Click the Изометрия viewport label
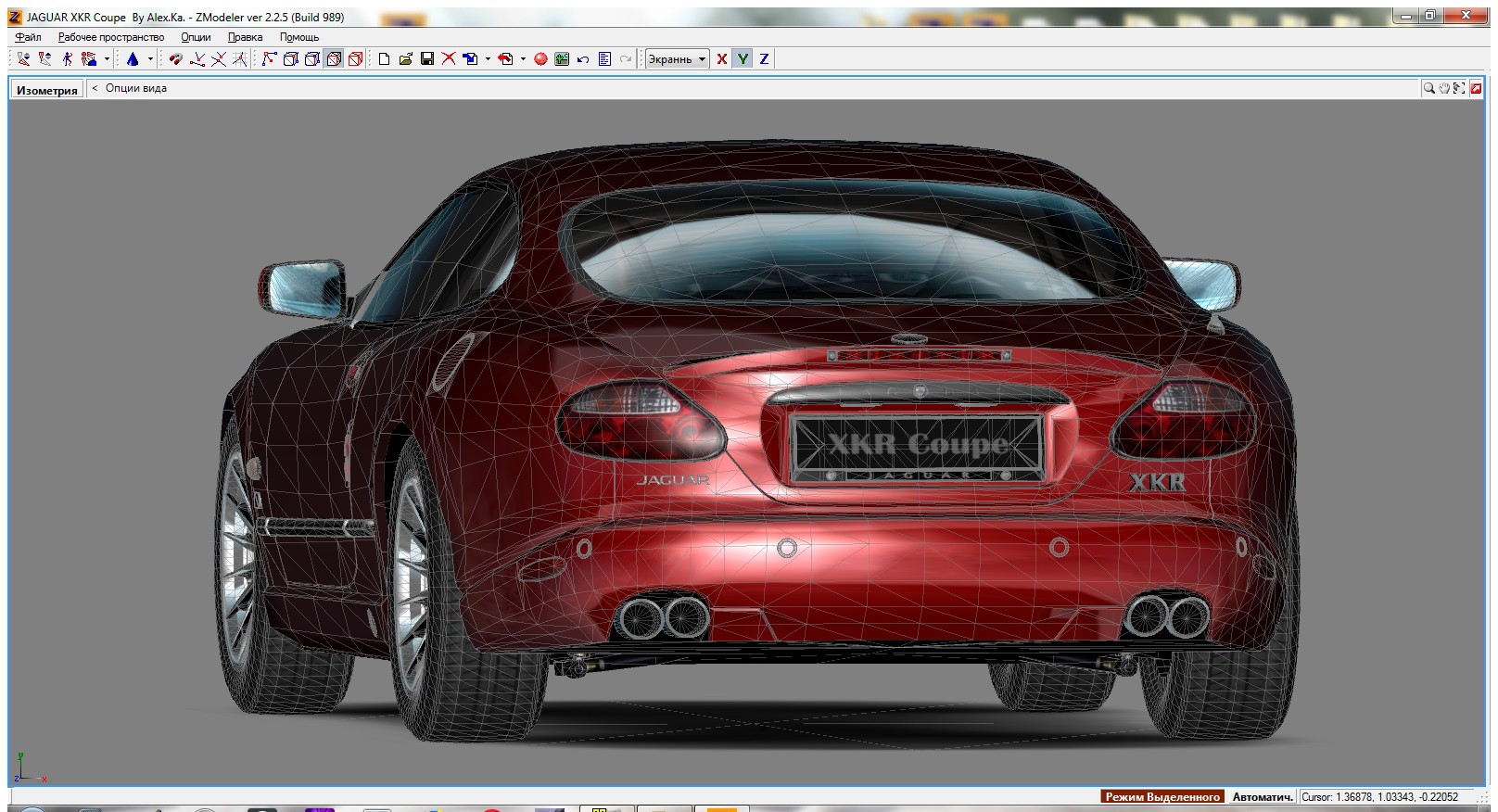Screen dimensions: 1498x812 (x=46, y=90)
